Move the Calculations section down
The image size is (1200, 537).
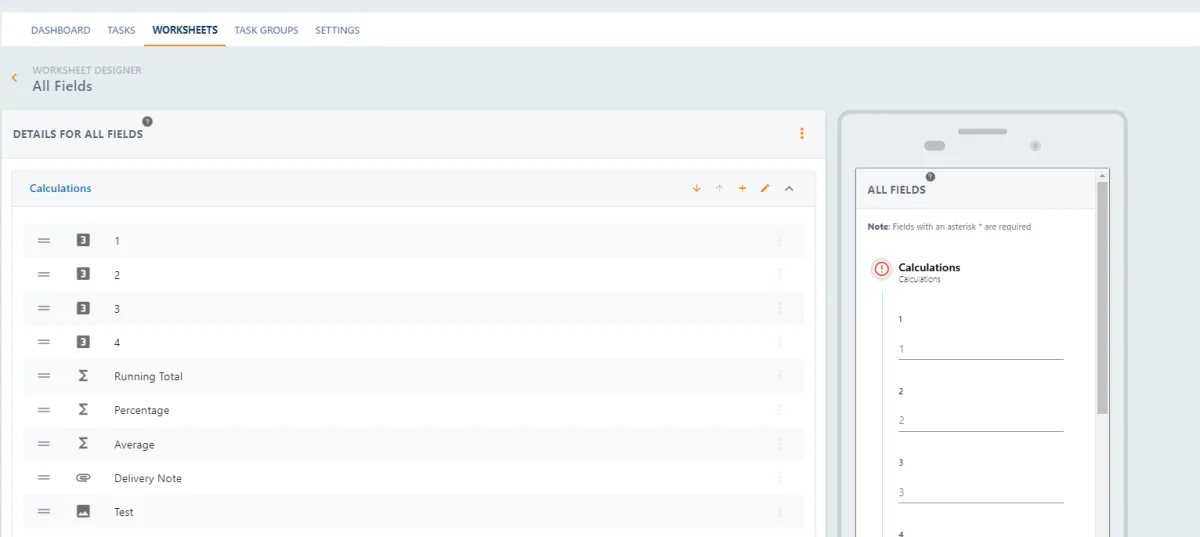pyautogui.click(x=697, y=188)
